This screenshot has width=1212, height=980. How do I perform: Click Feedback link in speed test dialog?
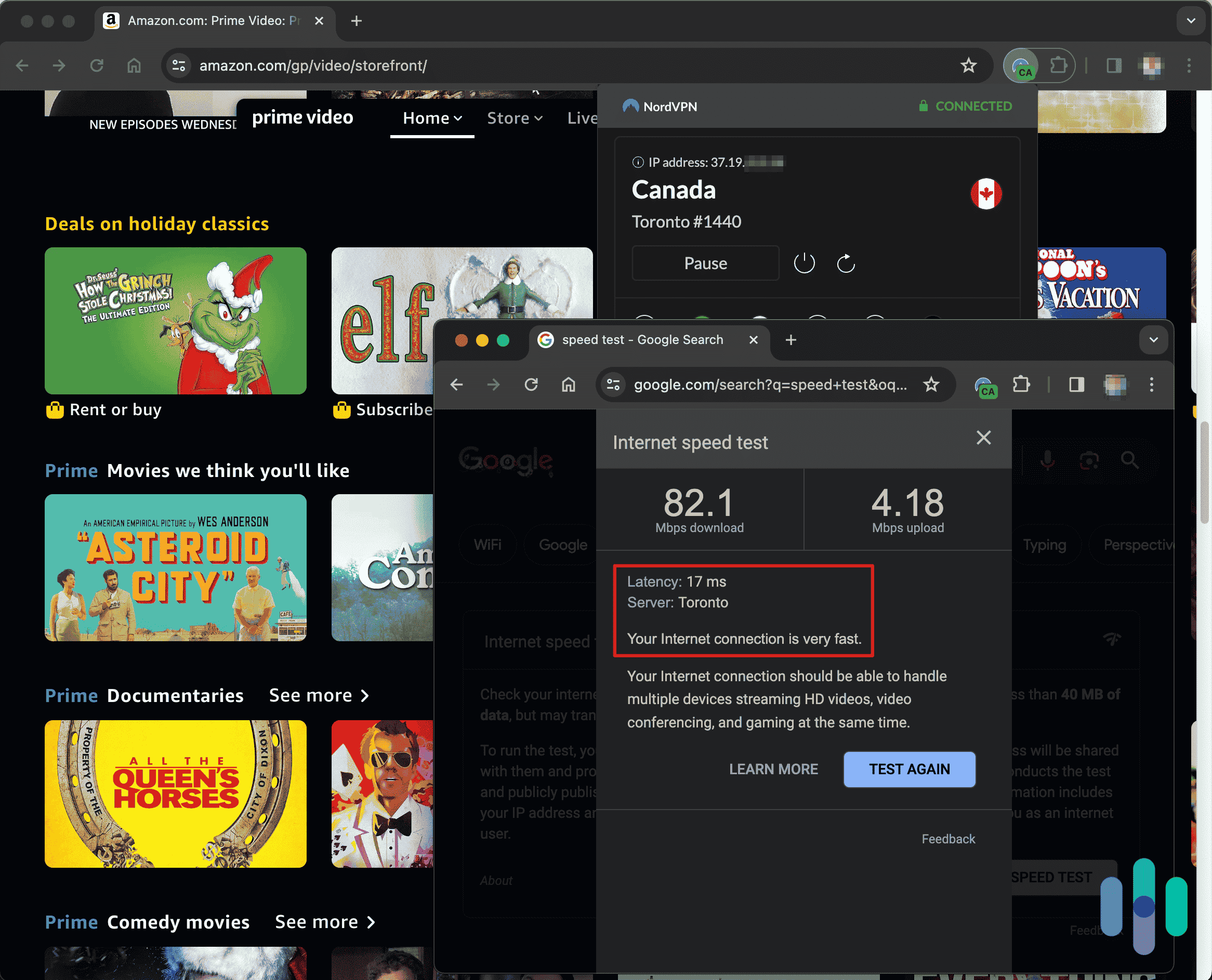click(x=948, y=838)
